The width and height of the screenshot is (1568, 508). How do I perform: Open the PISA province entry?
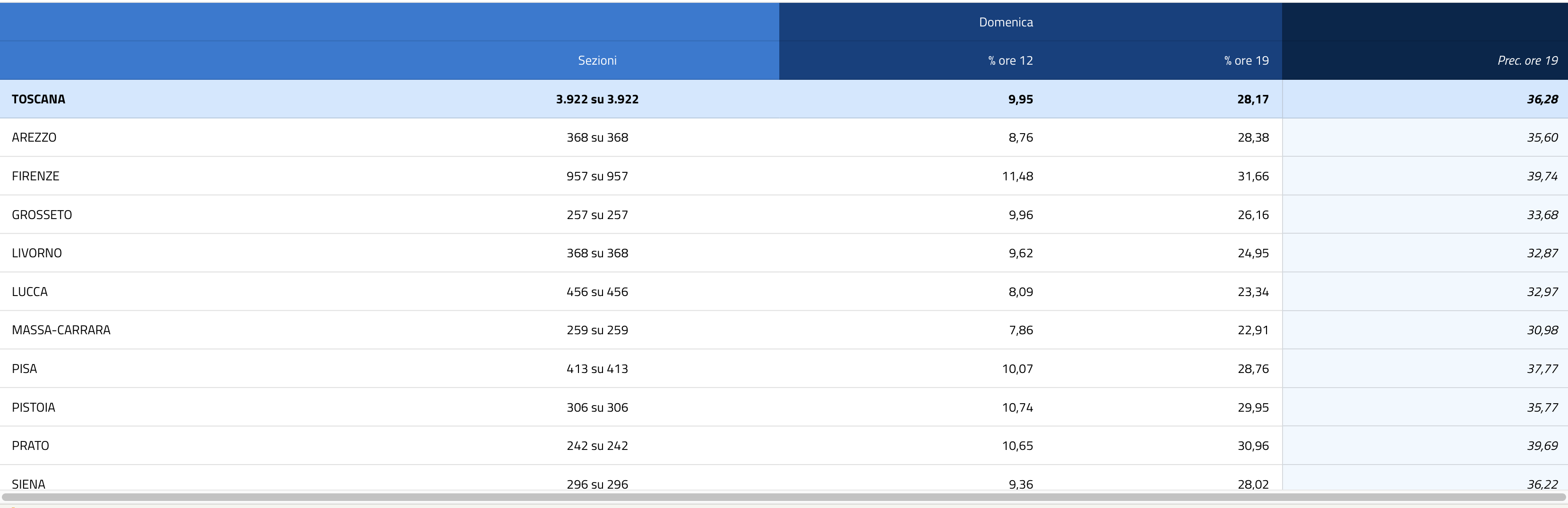(x=25, y=369)
